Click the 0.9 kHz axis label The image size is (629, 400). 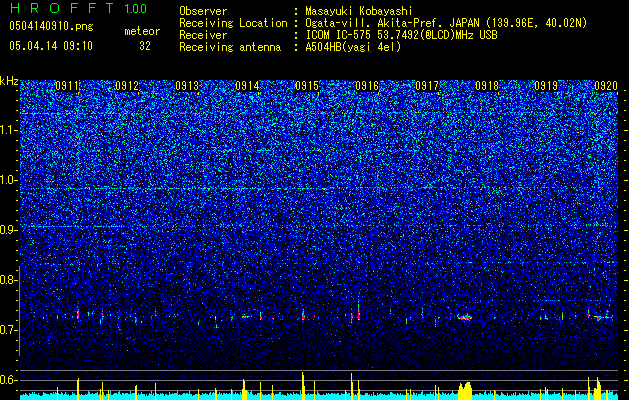(8, 230)
